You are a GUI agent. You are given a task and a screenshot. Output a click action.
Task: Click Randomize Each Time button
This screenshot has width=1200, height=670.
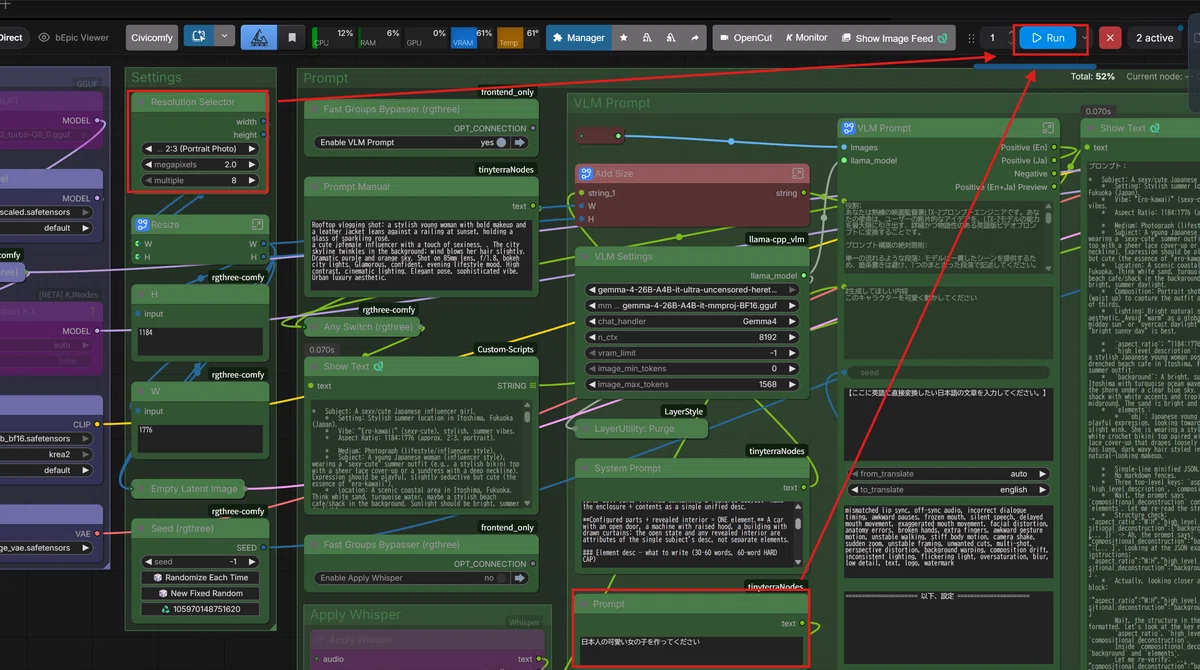(x=200, y=577)
